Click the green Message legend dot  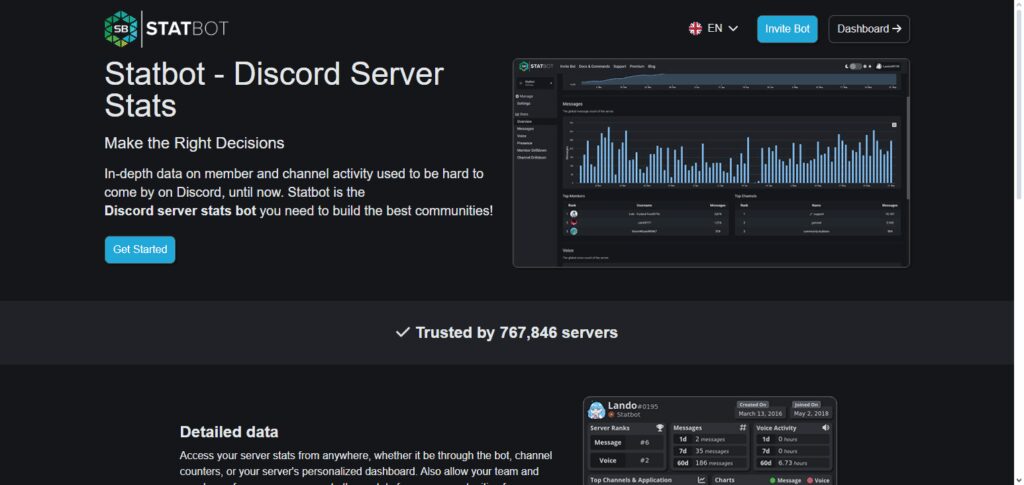(773, 480)
